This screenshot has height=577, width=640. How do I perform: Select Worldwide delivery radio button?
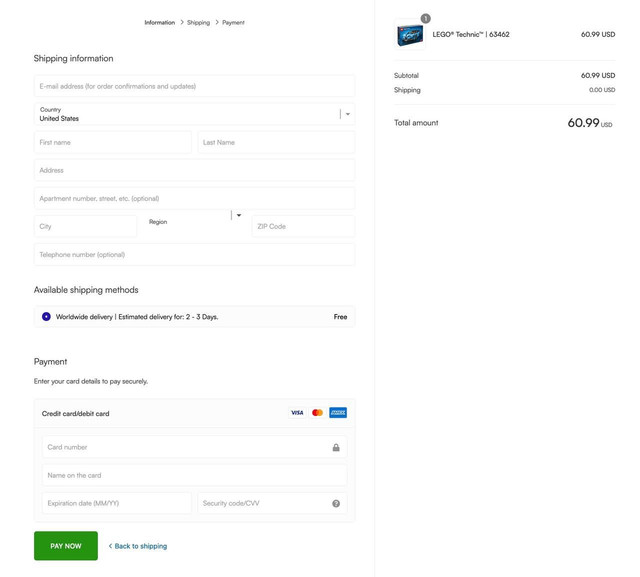[x=46, y=317]
